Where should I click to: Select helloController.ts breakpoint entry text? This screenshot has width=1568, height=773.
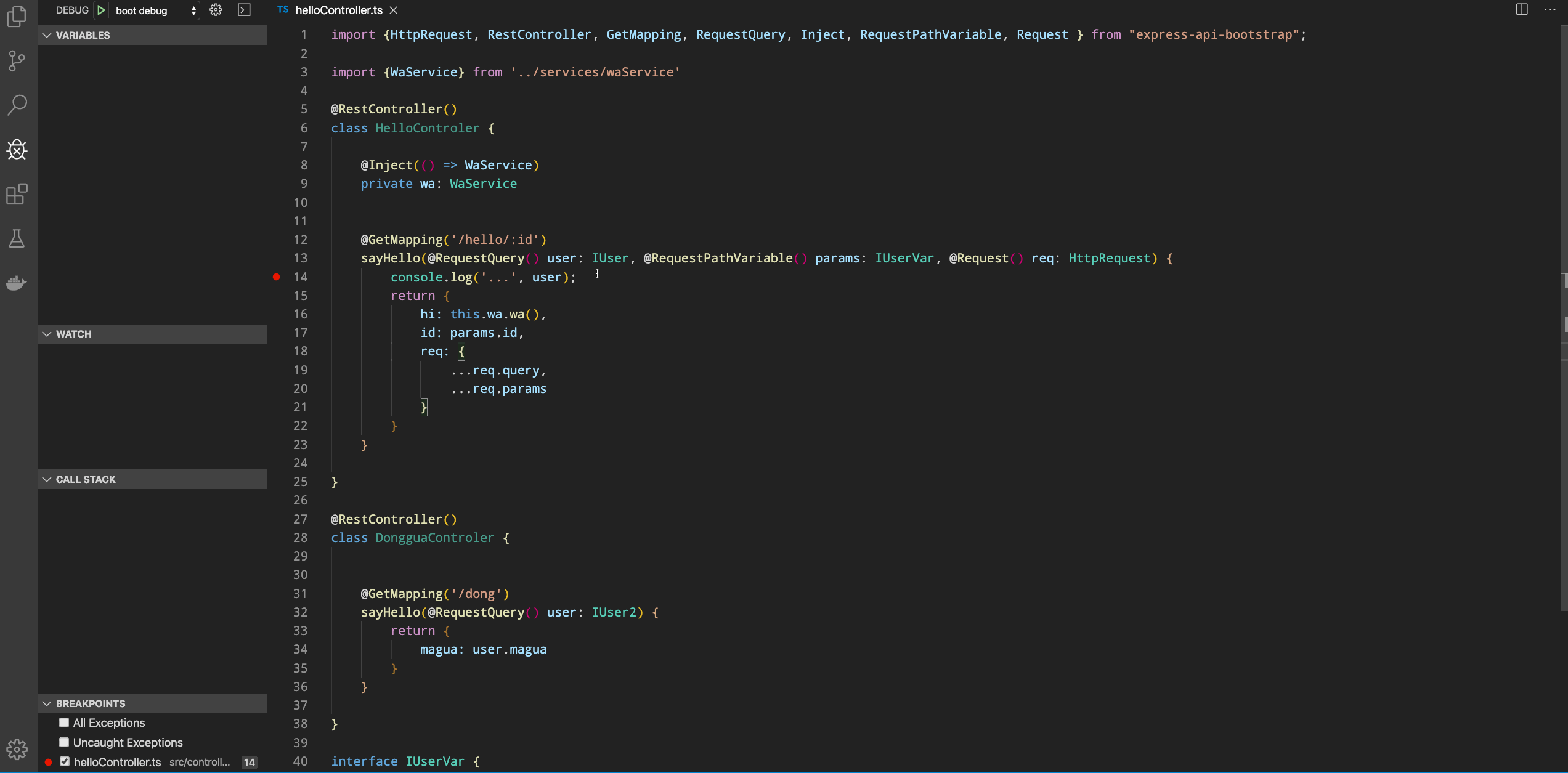(118, 762)
